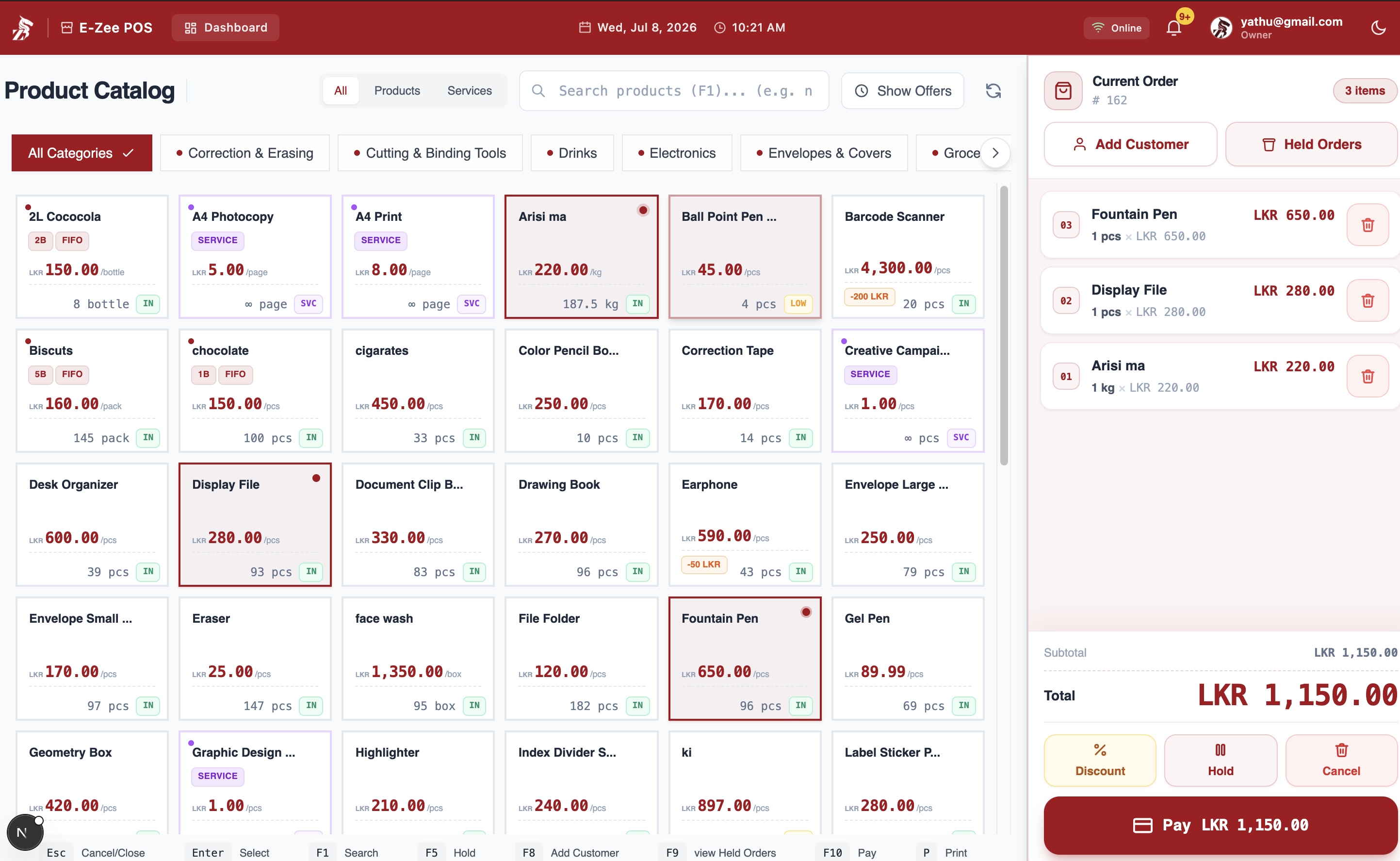Click the search products field
The image size is (1400, 861).
pyautogui.click(x=674, y=91)
